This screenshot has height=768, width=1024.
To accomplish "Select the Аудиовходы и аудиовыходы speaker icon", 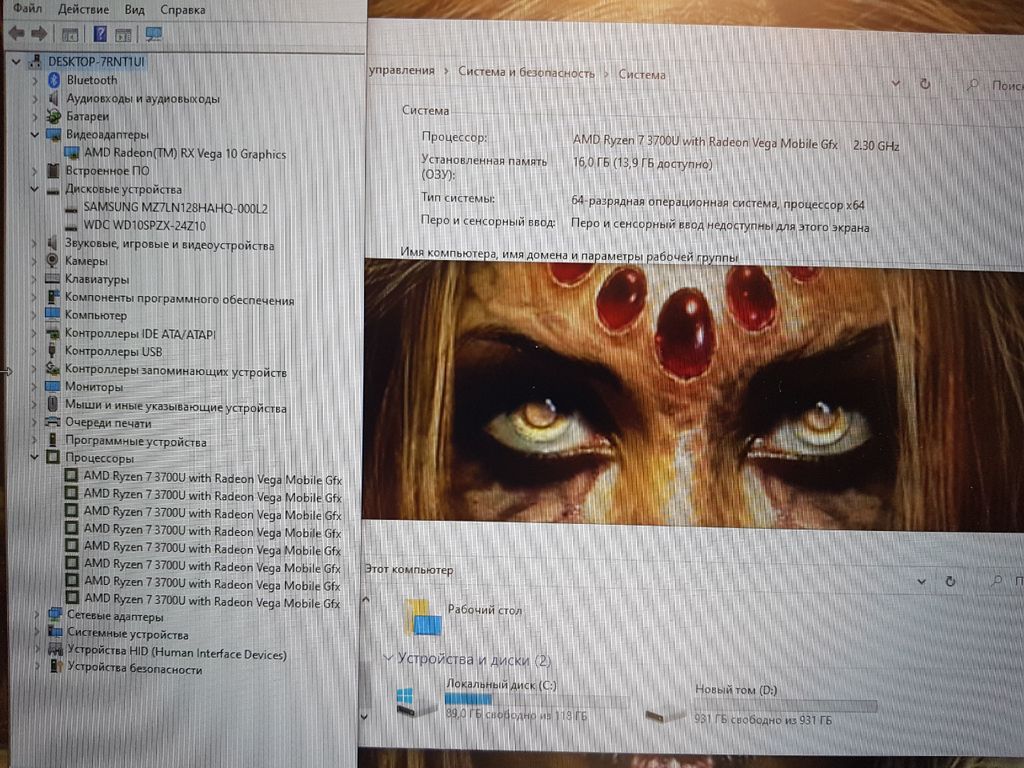I will coord(54,98).
